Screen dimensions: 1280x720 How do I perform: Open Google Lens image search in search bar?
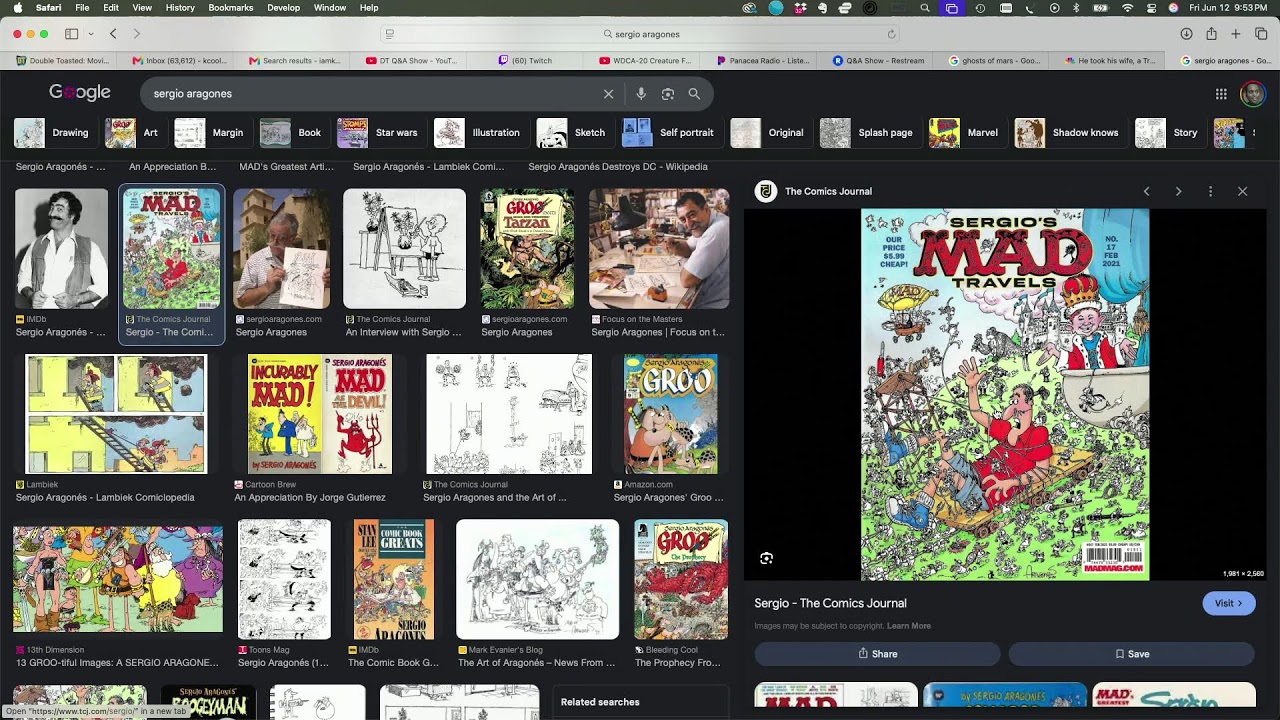pyautogui.click(x=668, y=94)
